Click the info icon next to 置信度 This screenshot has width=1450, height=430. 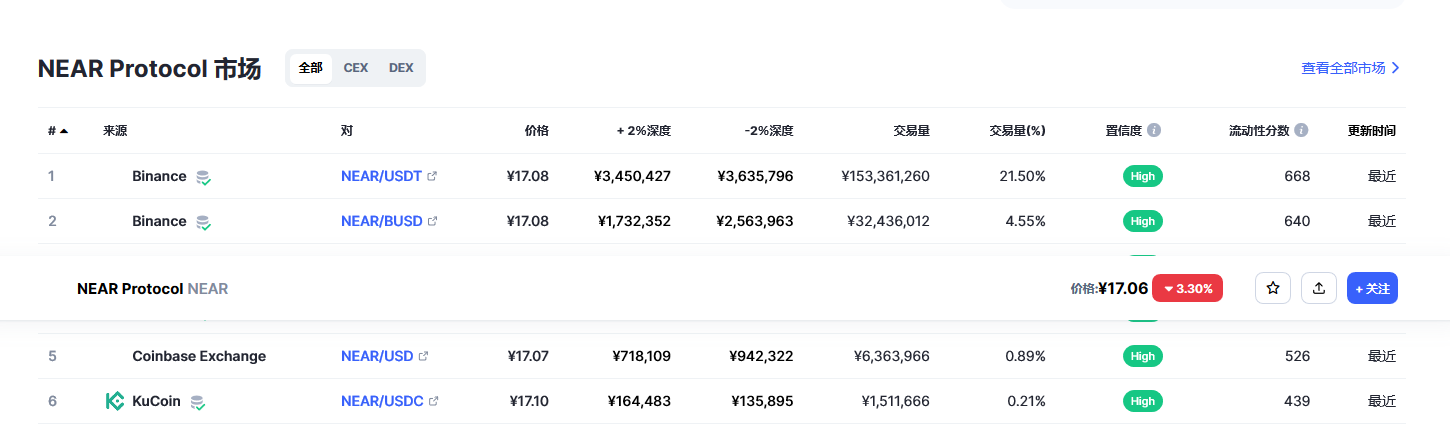[x=1154, y=131]
